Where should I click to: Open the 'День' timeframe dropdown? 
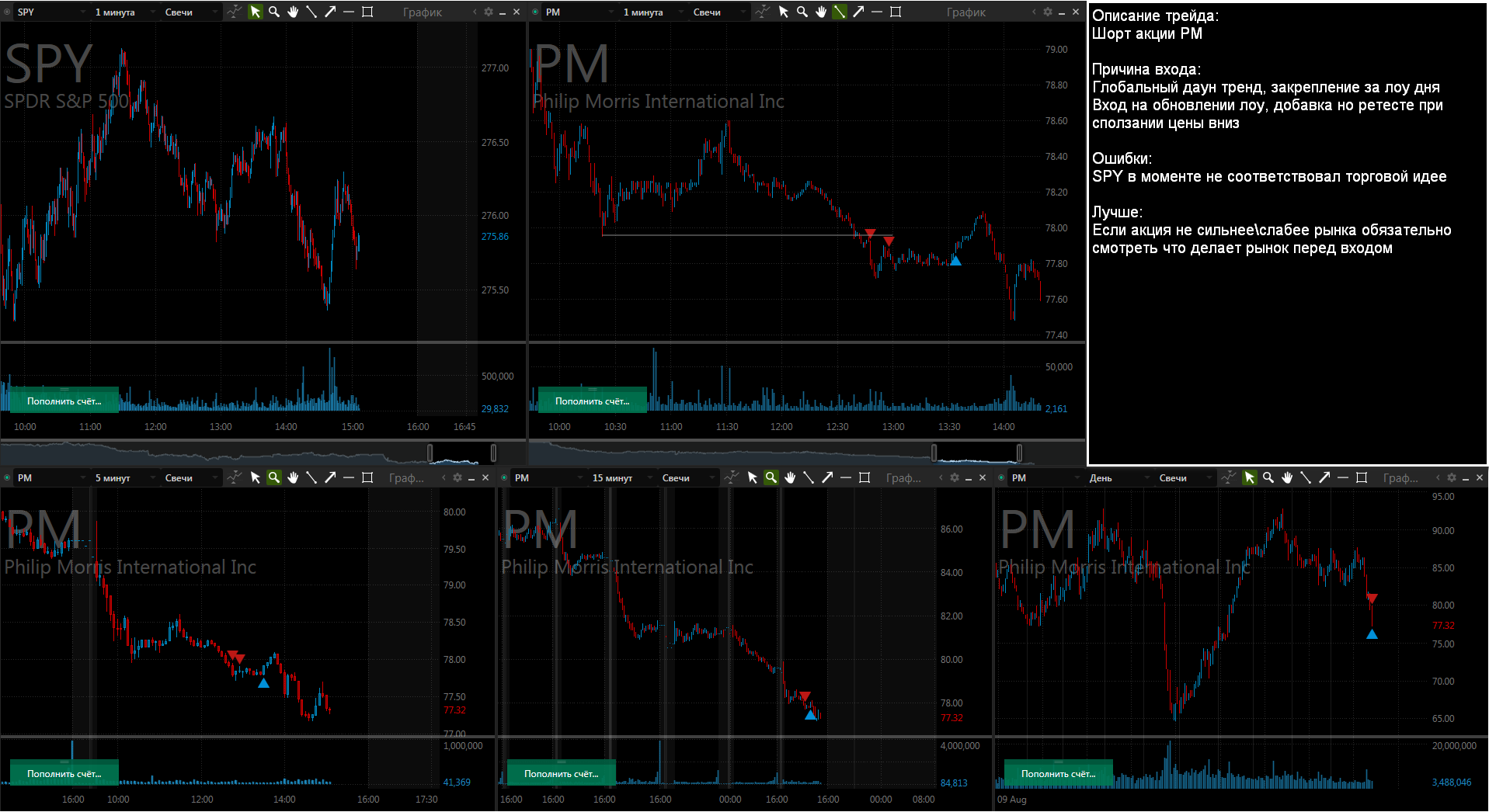pos(1118,477)
